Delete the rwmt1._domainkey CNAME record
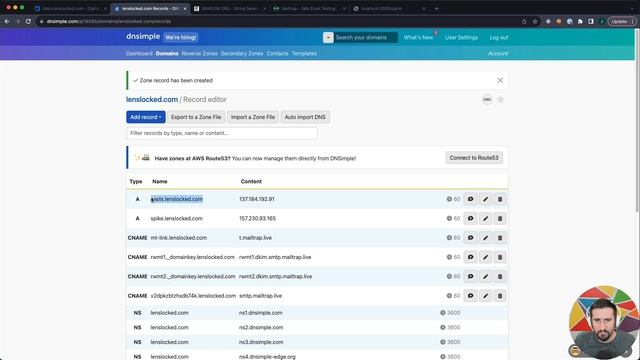 500,257
